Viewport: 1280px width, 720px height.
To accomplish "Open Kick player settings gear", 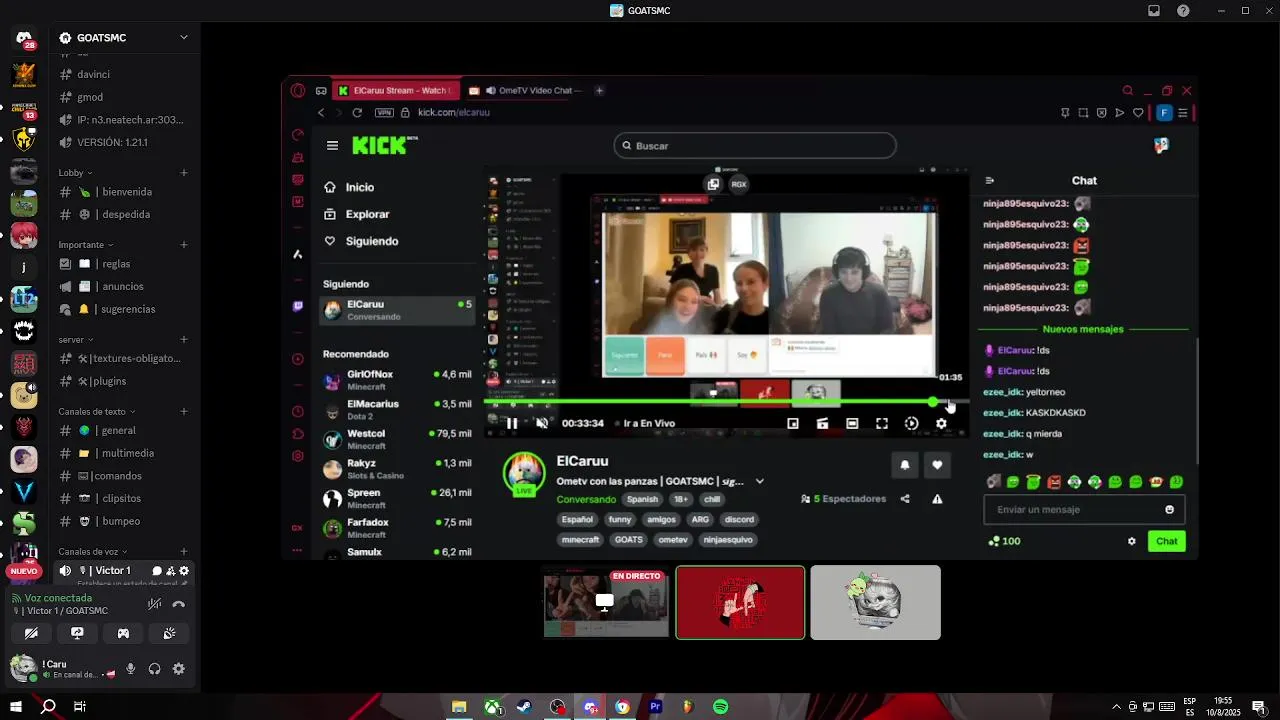I will point(941,423).
